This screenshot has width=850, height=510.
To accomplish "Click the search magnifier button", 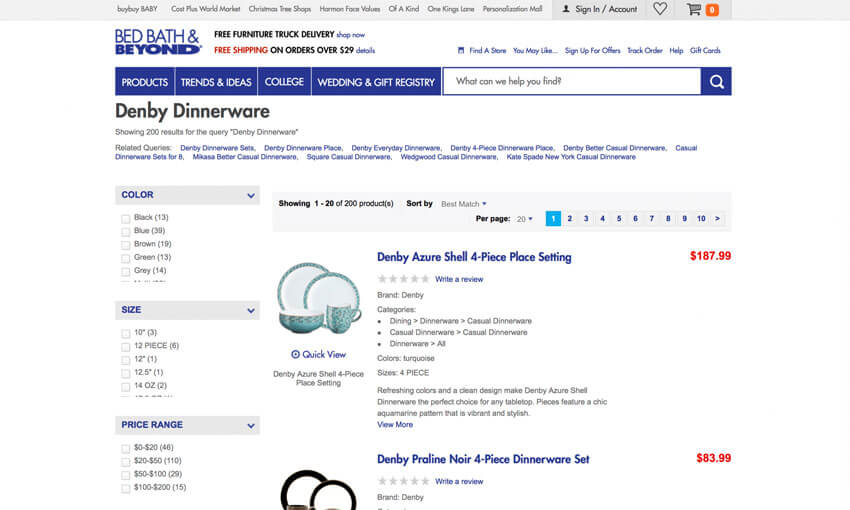I will coord(716,81).
